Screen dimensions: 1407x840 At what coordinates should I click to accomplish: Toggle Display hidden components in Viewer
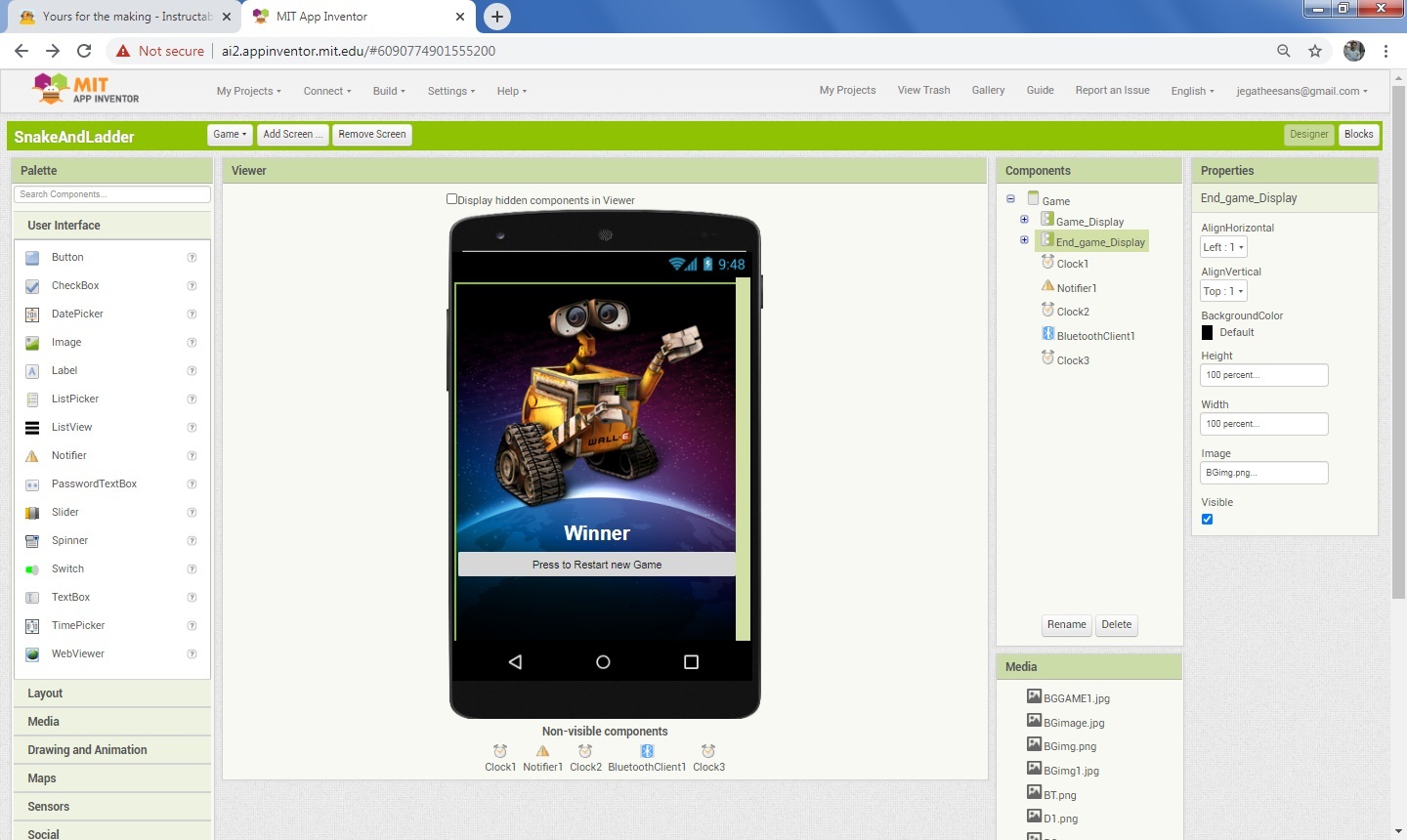[451, 199]
